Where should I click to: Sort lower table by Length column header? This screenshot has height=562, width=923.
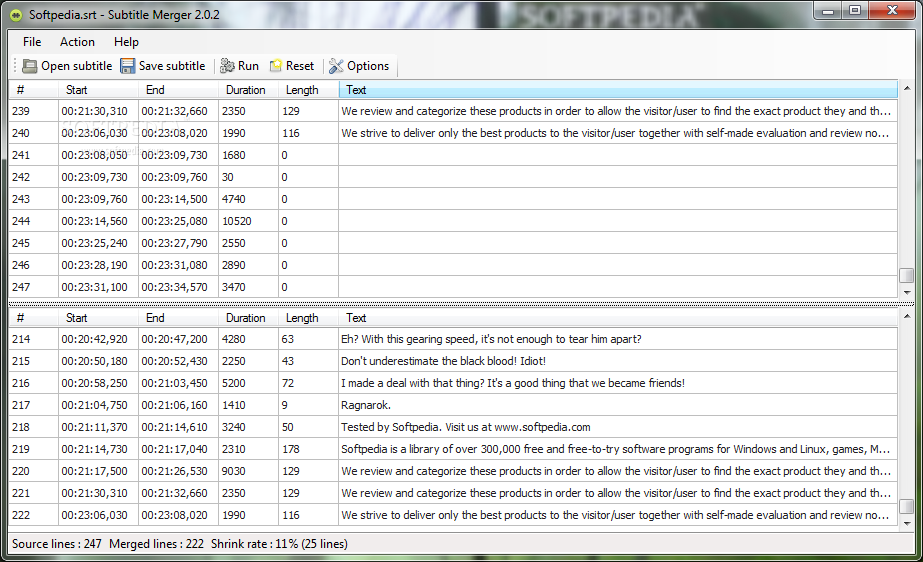click(x=308, y=318)
